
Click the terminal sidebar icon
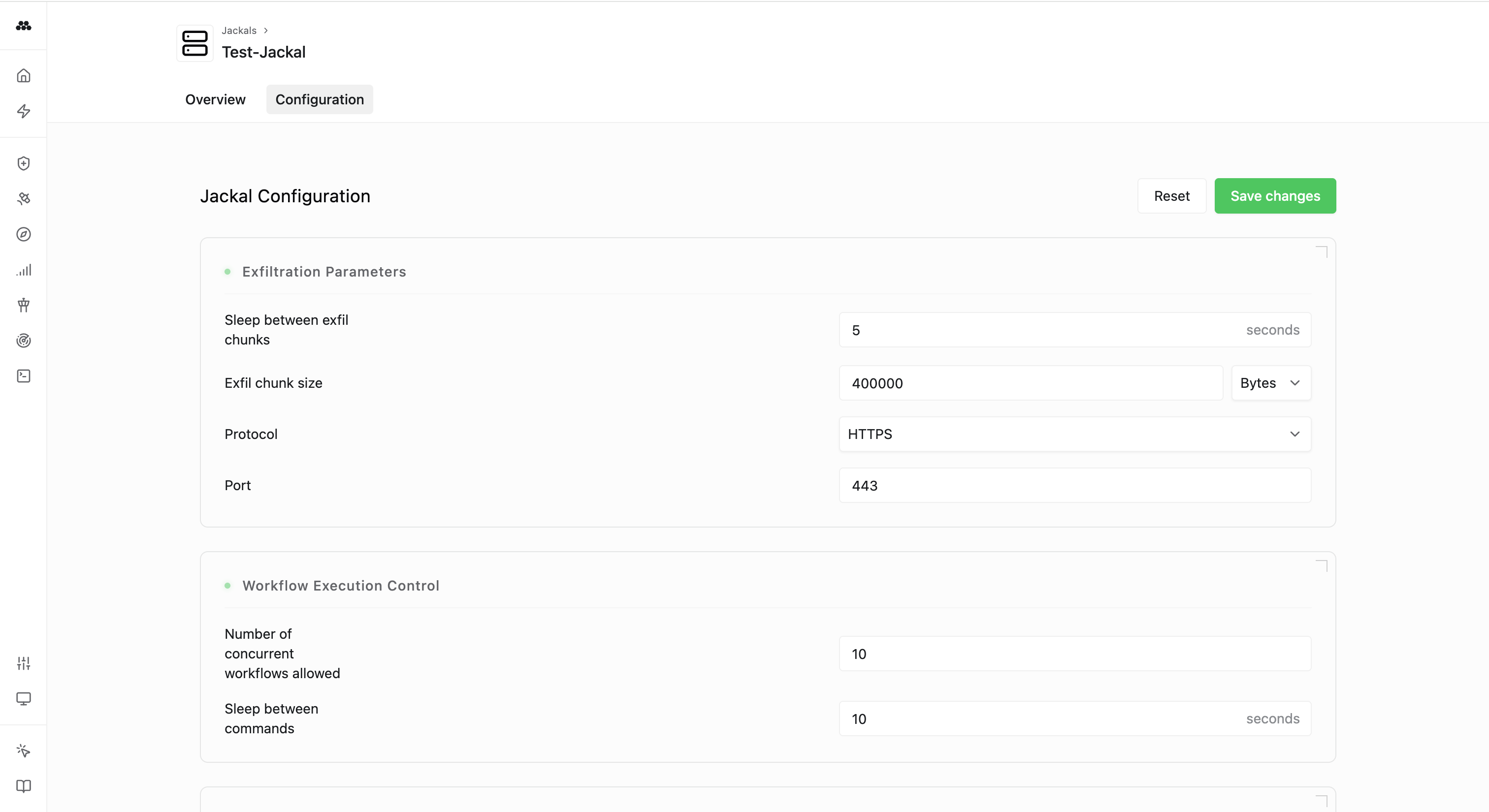(23, 376)
